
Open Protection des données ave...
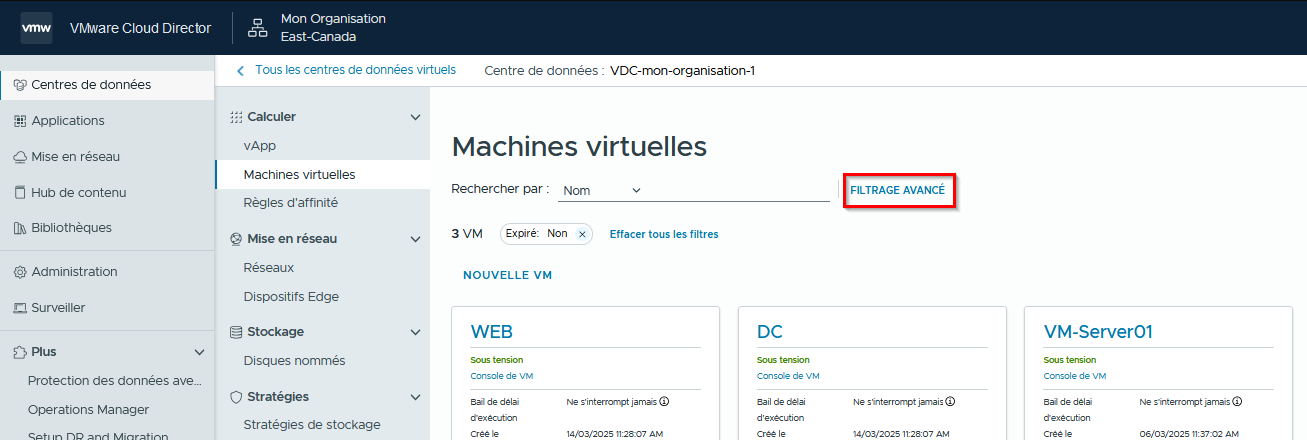(115, 381)
